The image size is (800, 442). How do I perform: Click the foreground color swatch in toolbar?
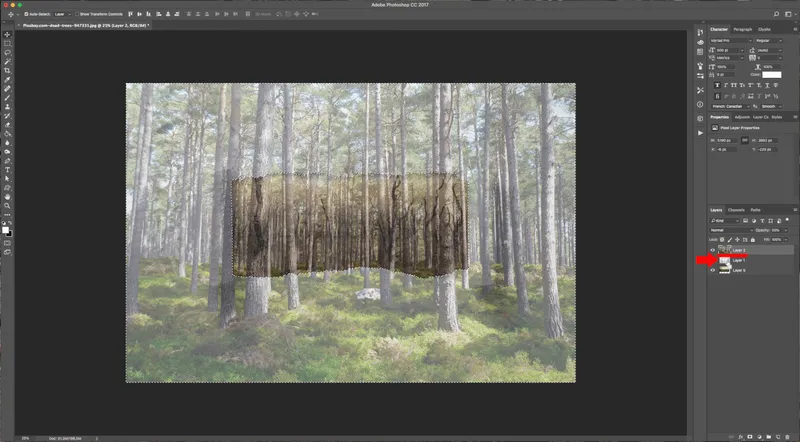pyautogui.click(x=5, y=230)
